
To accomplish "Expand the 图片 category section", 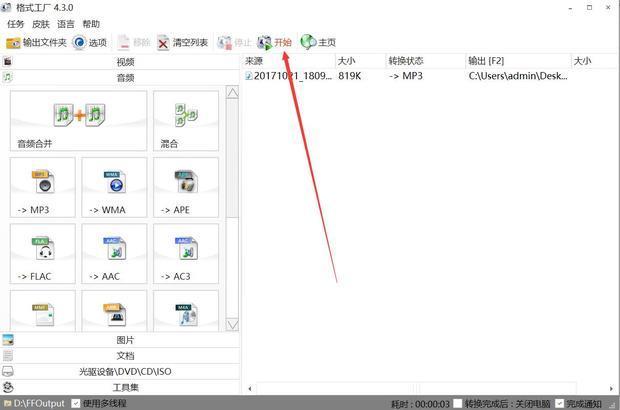I will pyautogui.click(x=125, y=340).
